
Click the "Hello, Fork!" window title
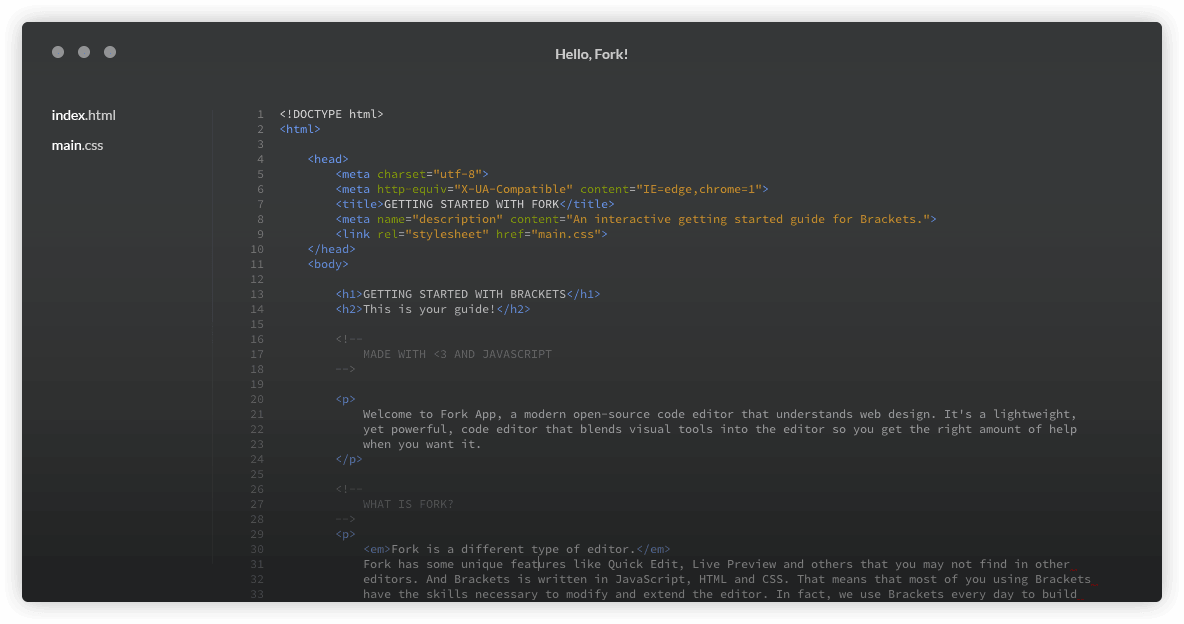(x=591, y=54)
